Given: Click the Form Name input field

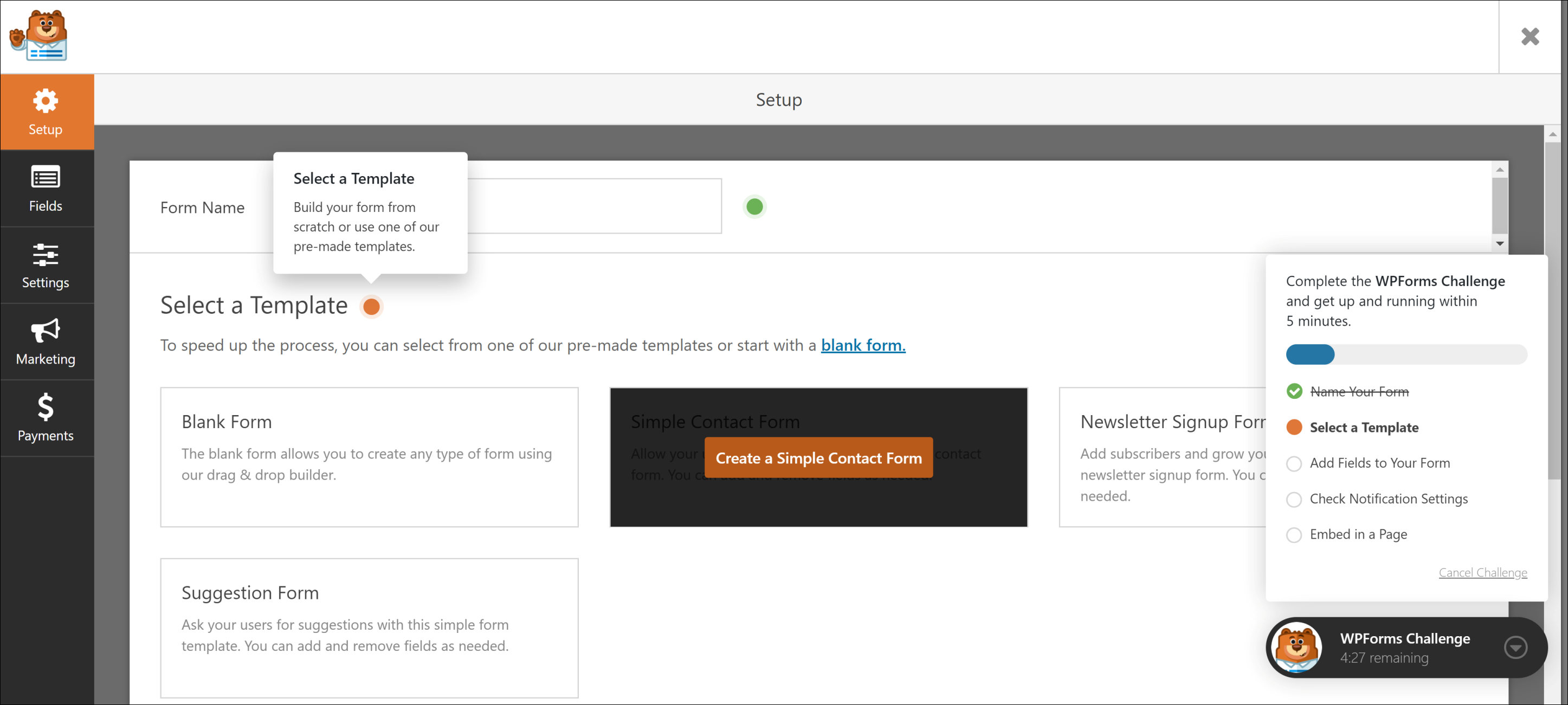Looking at the screenshot, I should (x=594, y=206).
